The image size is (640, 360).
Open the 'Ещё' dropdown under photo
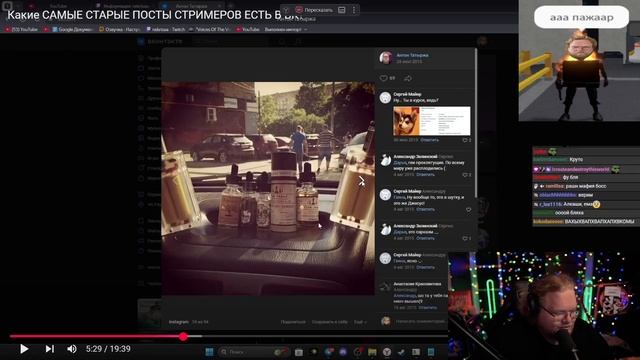coord(360,322)
